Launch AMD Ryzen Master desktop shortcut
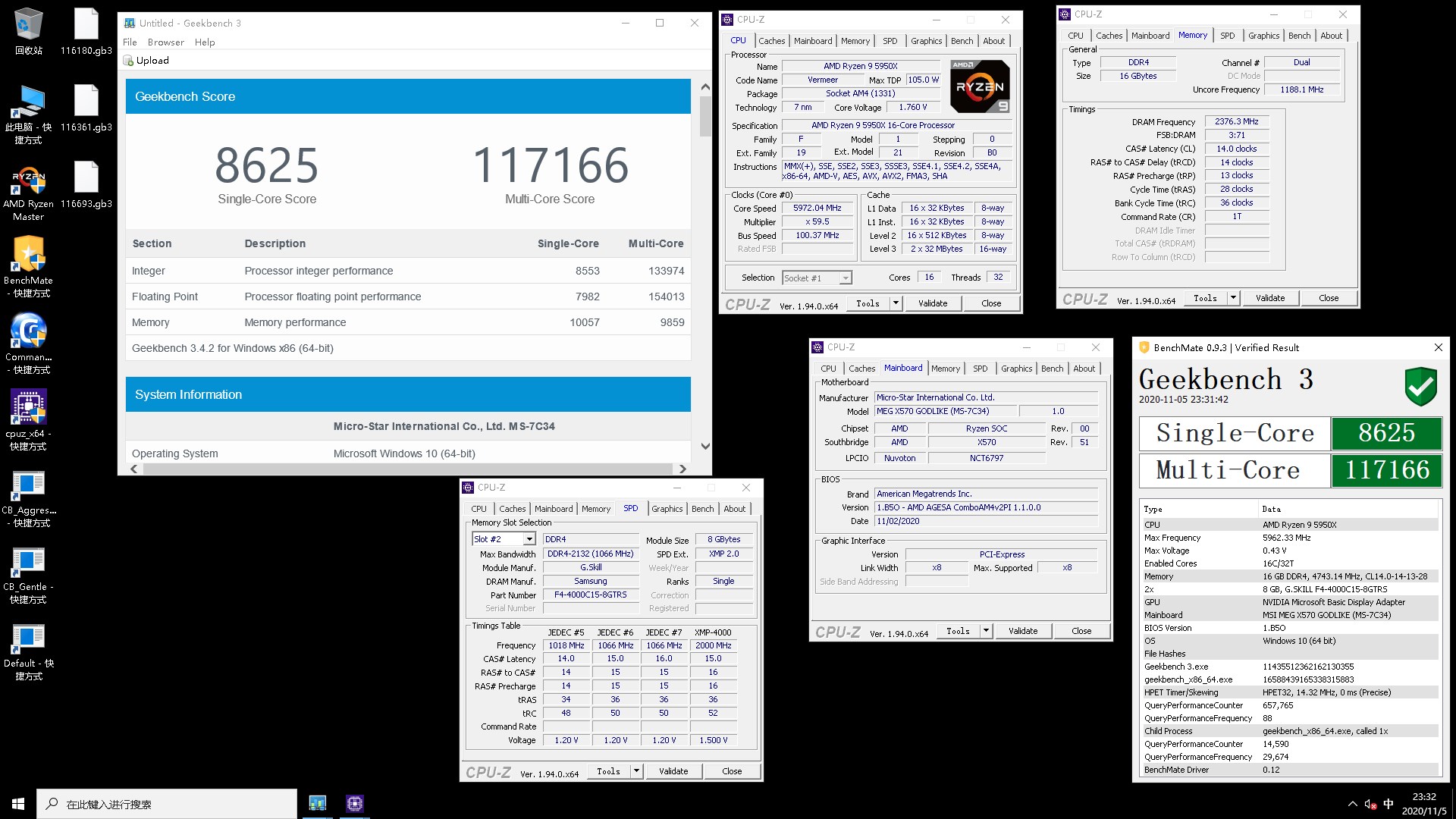This screenshot has width=1456, height=819. point(29,191)
